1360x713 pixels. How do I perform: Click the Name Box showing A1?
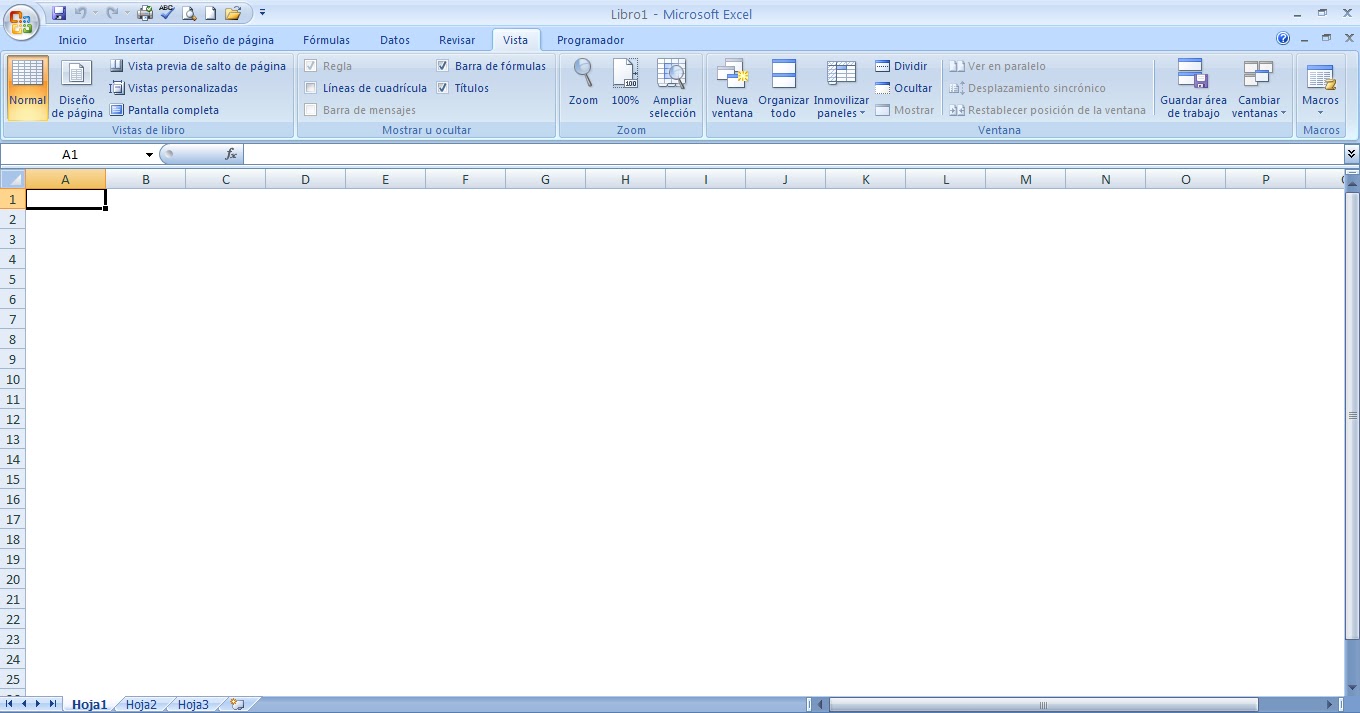pyautogui.click(x=70, y=155)
